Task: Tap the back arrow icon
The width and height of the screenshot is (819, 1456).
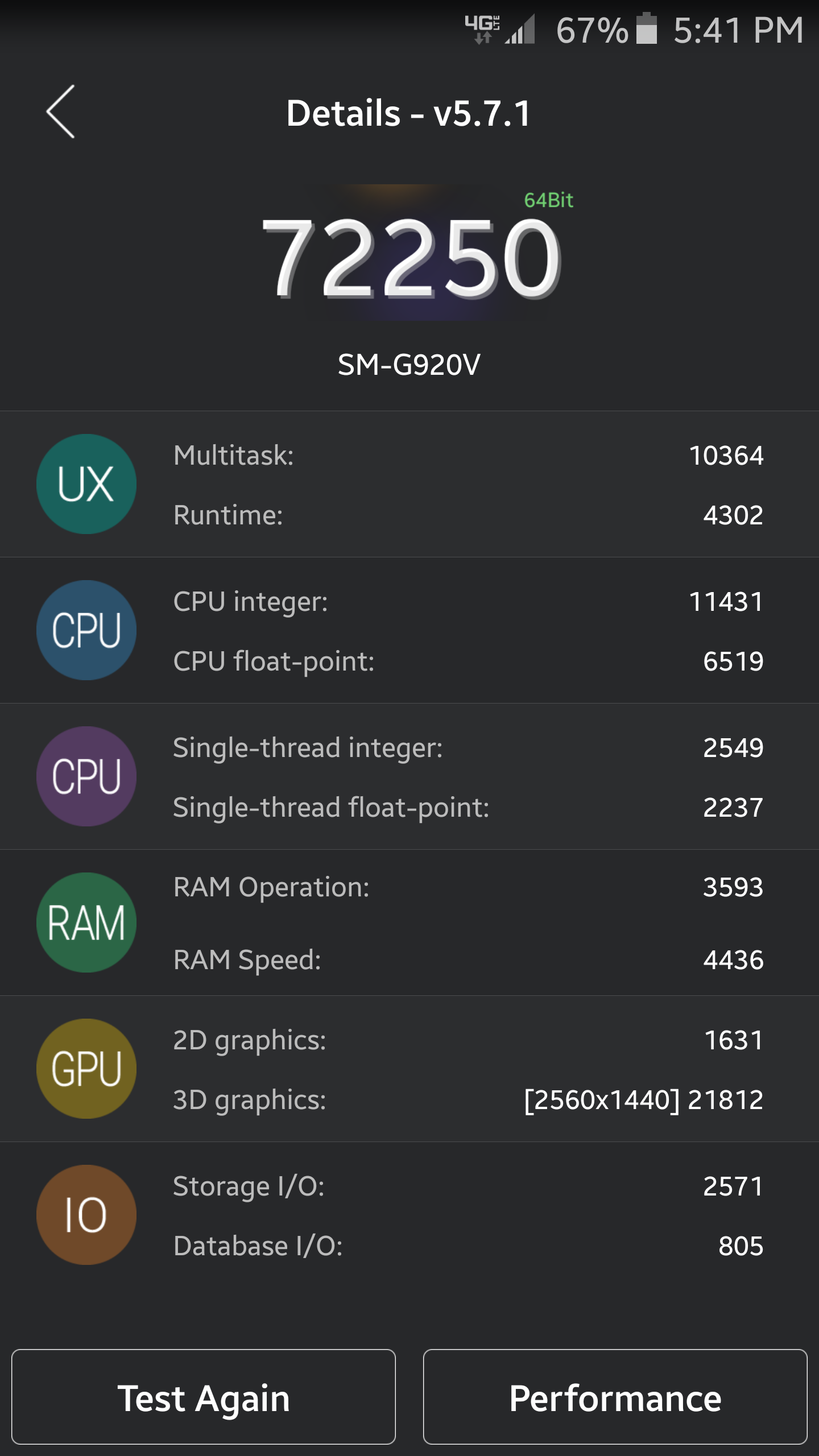Action: [x=60, y=111]
